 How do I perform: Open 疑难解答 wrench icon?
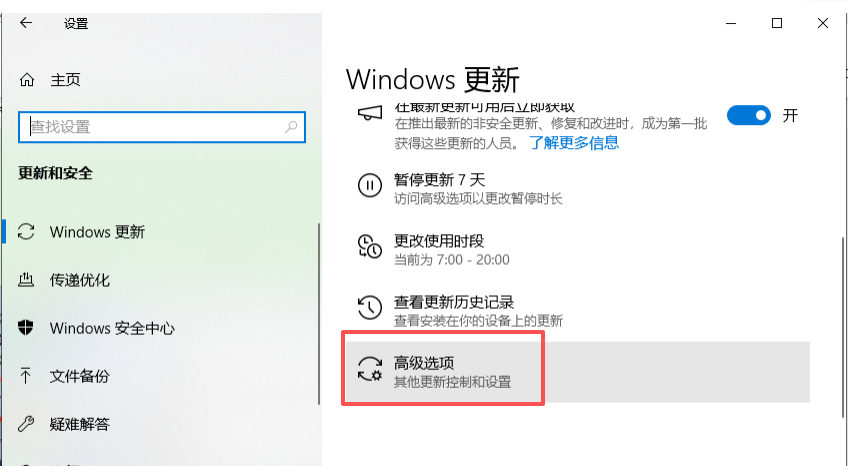coord(26,424)
